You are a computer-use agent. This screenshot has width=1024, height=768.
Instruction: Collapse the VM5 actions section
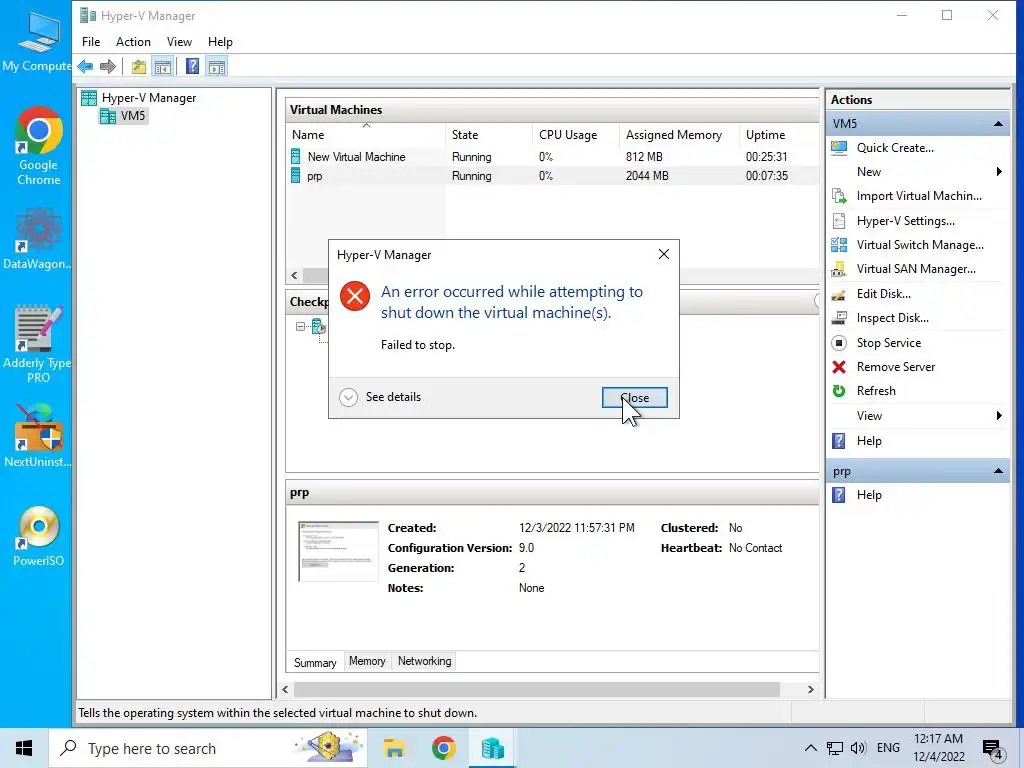pos(999,123)
